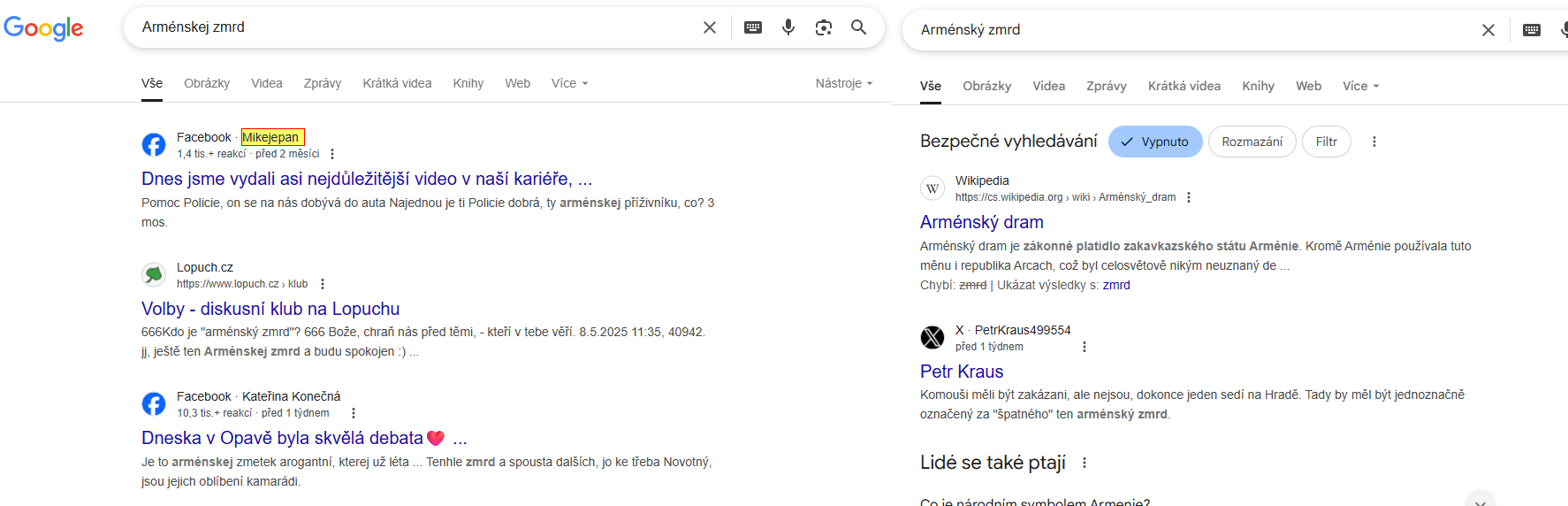Click the Google logo
The image size is (1568, 506).
tap(43, 28)
